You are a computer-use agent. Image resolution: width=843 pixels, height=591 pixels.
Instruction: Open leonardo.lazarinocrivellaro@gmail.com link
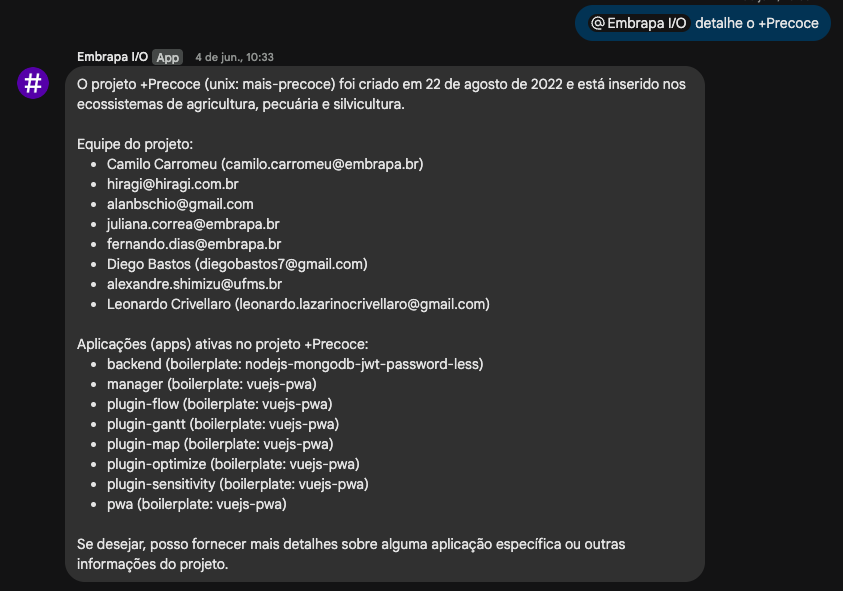coord(362,304)
